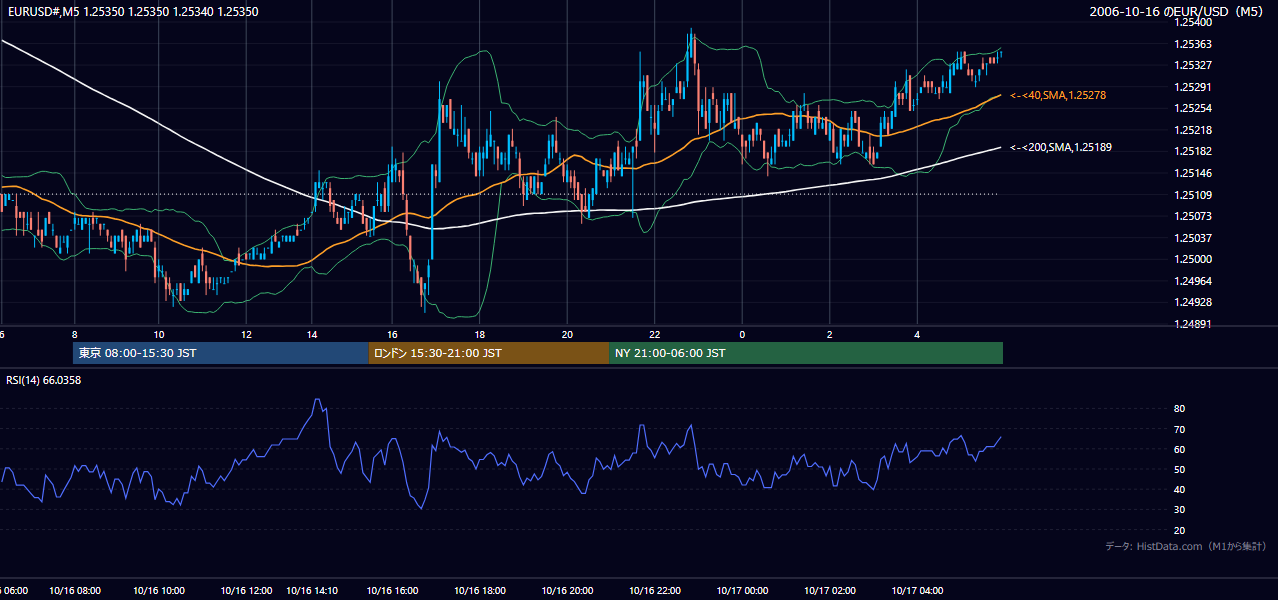Click price level 1.25109 on axis
1278x600 pixels.
coord(1192,195)
